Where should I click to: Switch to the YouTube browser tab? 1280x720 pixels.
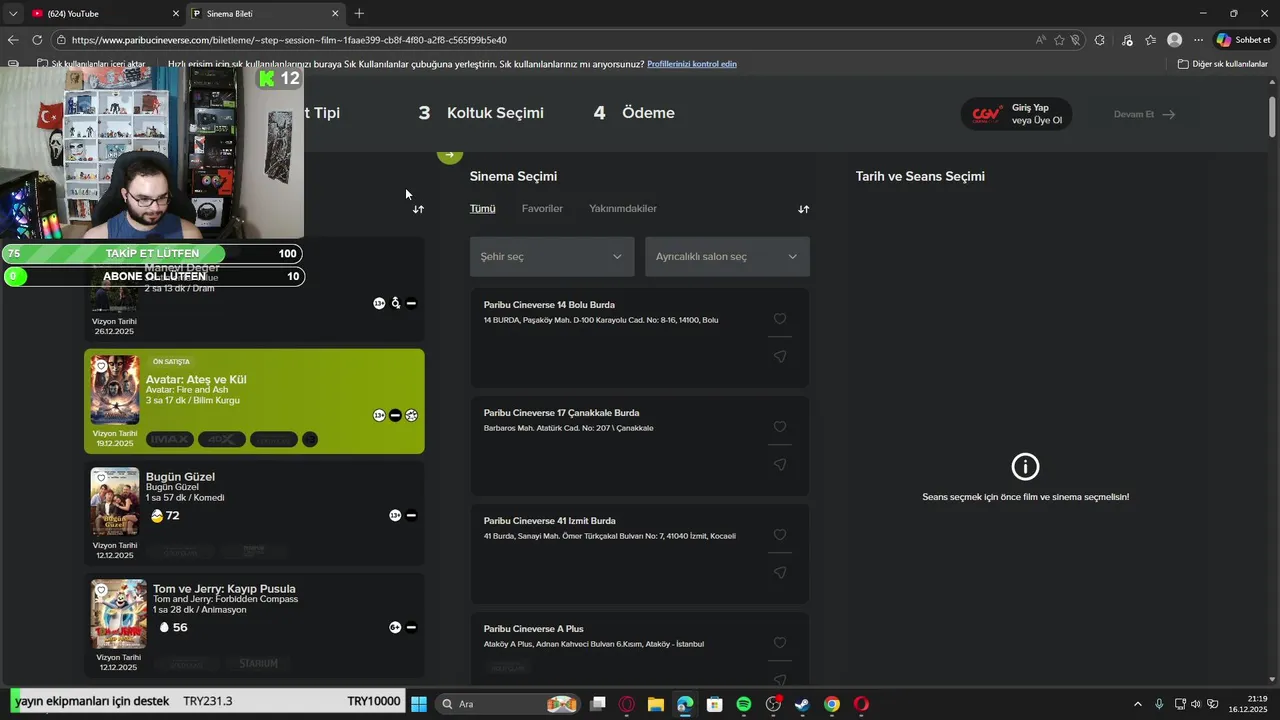tap(105, 14)
